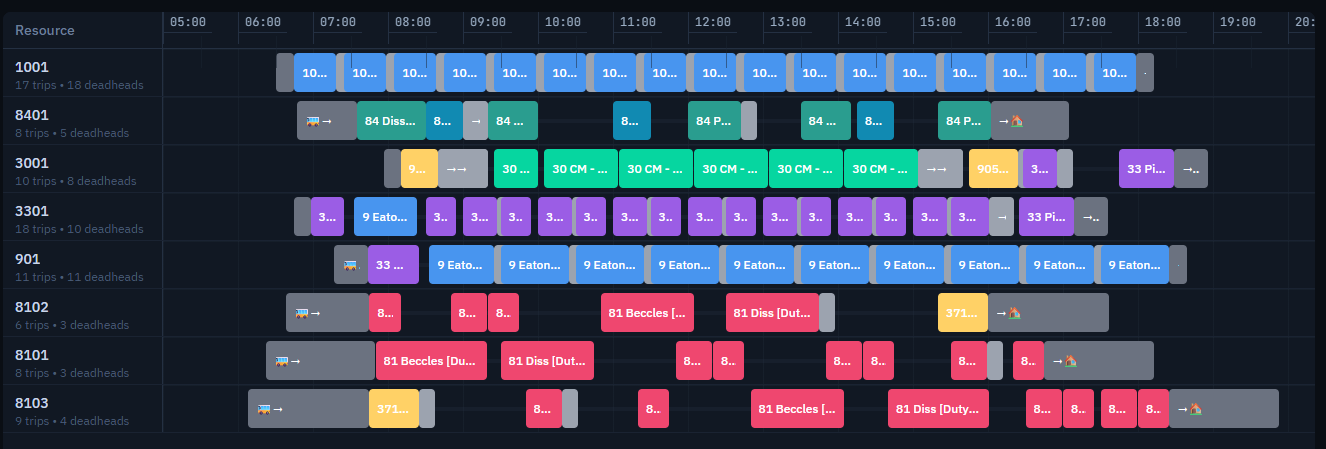
Task: Select resource 3301 in the resource list
Action: [x=32, y=211]
